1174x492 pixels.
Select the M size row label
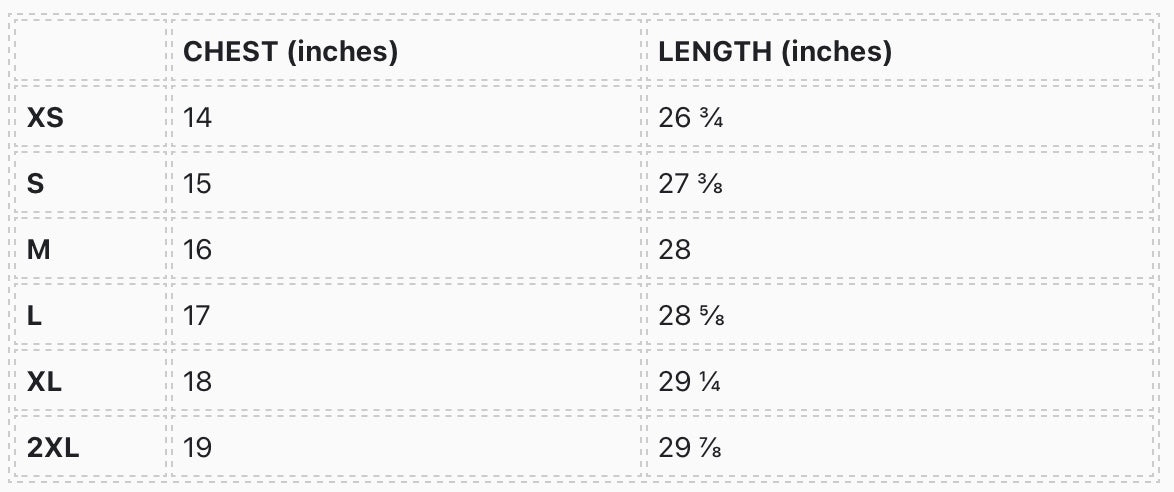[x=39, y=250]
